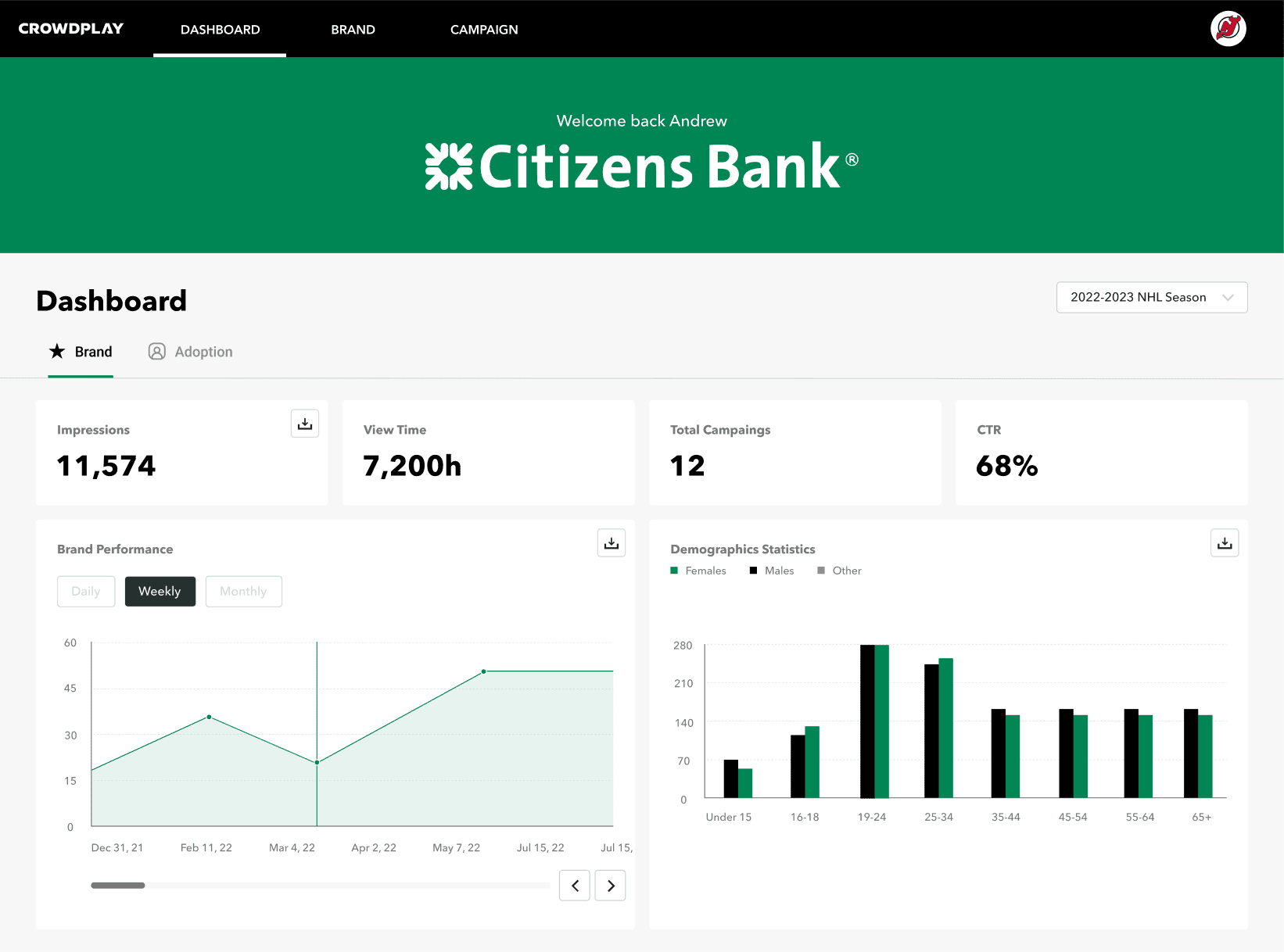Screen dimensions: 1284x952
Task: Toggle Males in the demographics legend
Action: point(772,570)
